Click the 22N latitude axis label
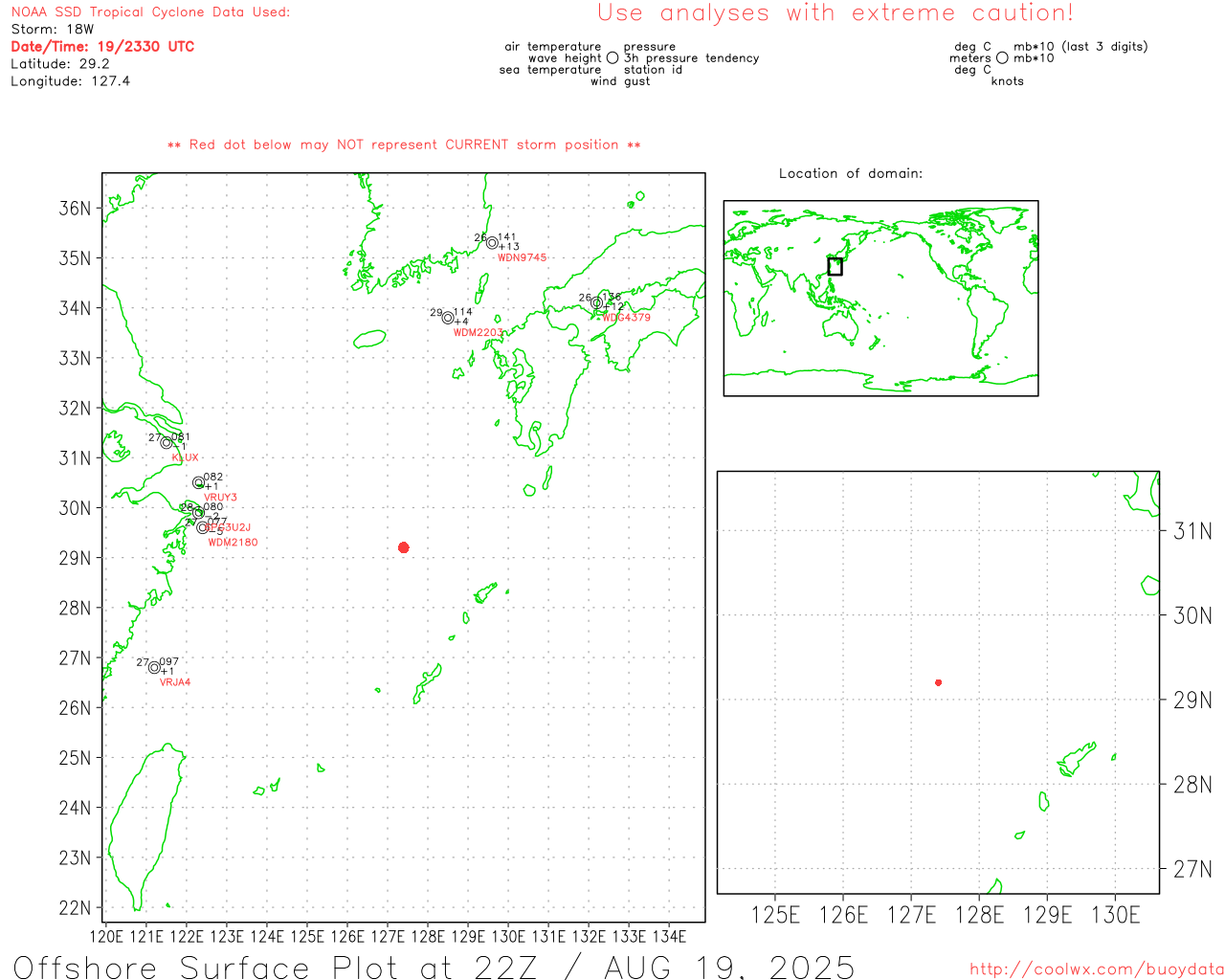 coord(76,908)
